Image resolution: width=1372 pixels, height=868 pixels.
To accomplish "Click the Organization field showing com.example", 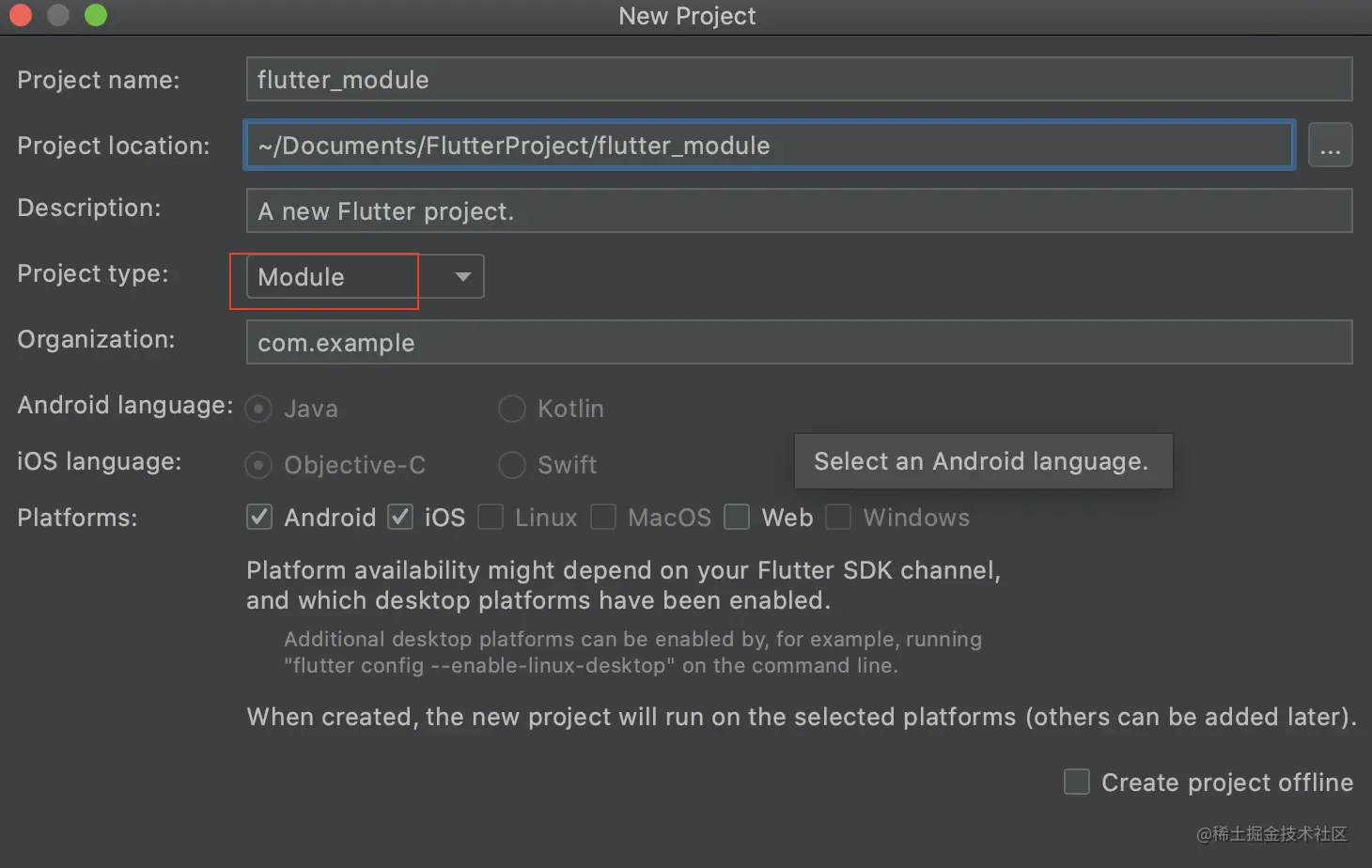I will click(799, 342).
